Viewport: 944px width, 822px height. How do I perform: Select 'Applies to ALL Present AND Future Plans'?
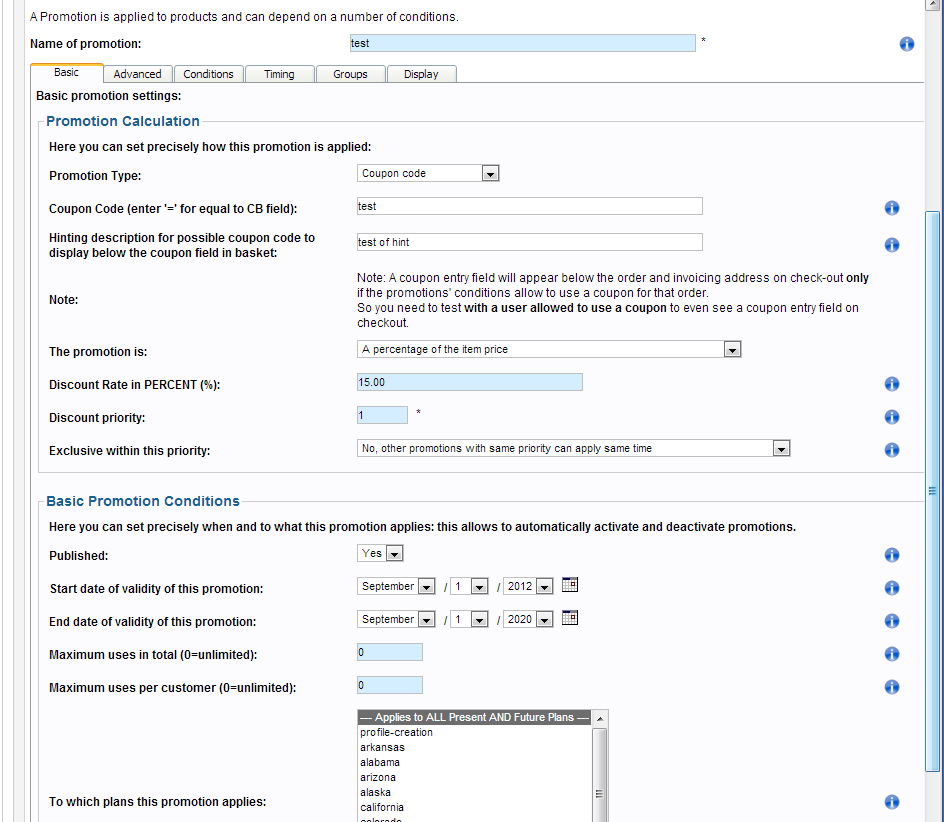(474, 717)
